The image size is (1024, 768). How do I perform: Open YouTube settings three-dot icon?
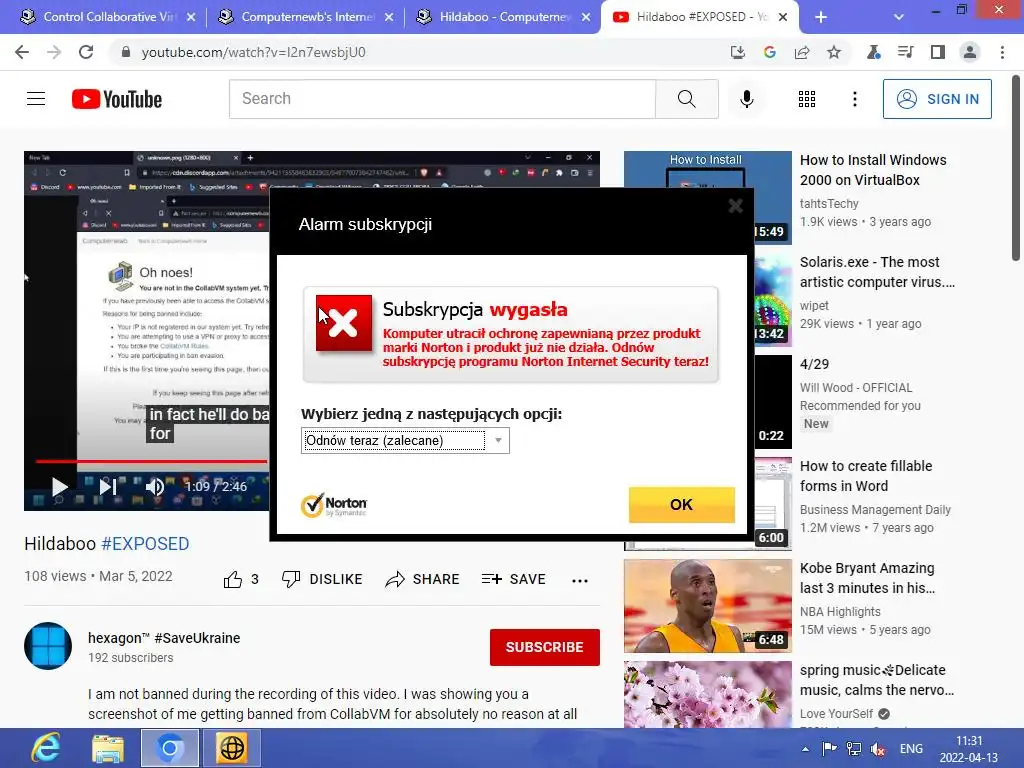(854, 99)
